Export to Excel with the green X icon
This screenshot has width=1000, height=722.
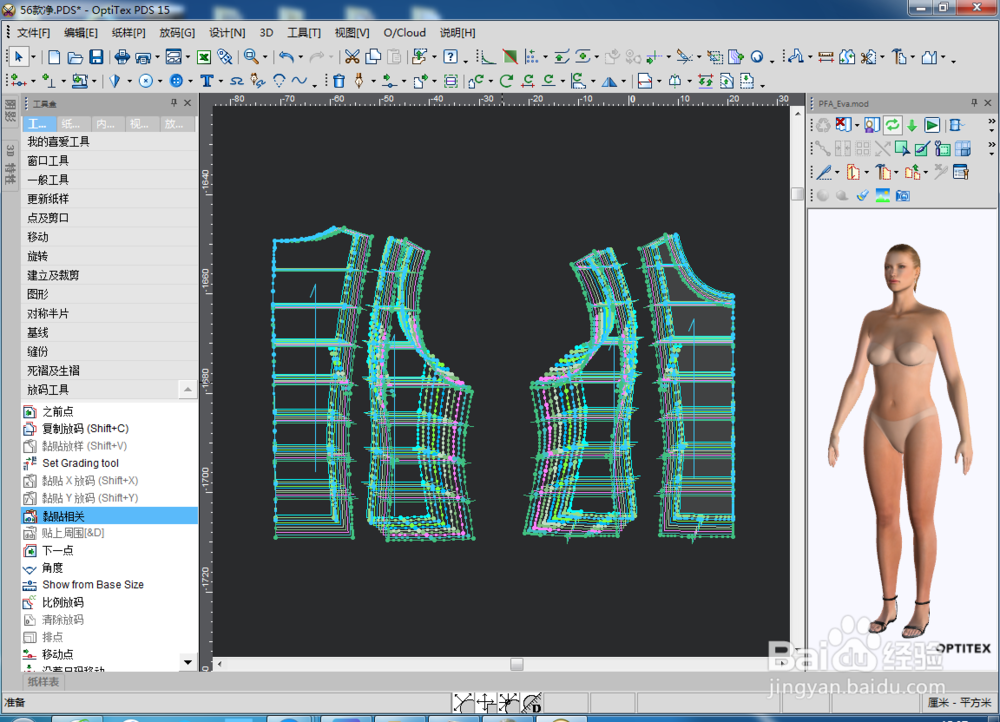tap(204, 57)
